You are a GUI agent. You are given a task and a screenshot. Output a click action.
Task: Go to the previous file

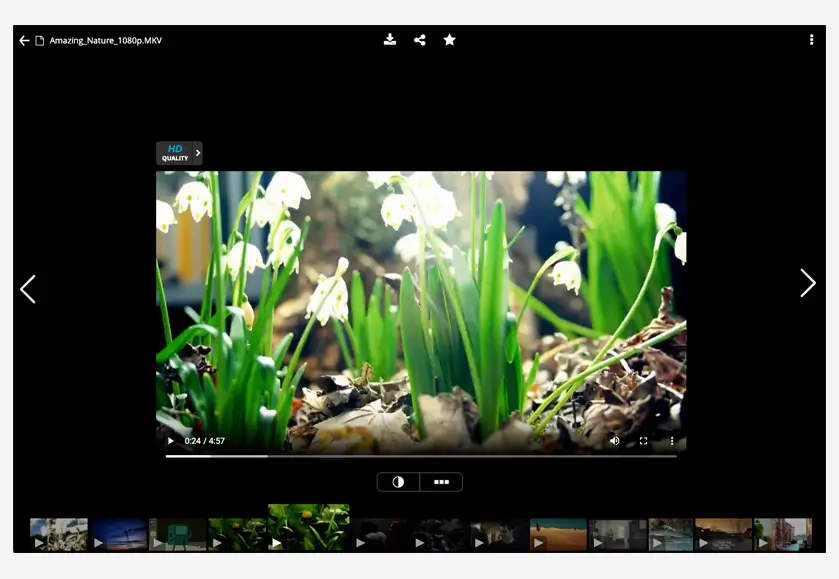tap(28, 290)
